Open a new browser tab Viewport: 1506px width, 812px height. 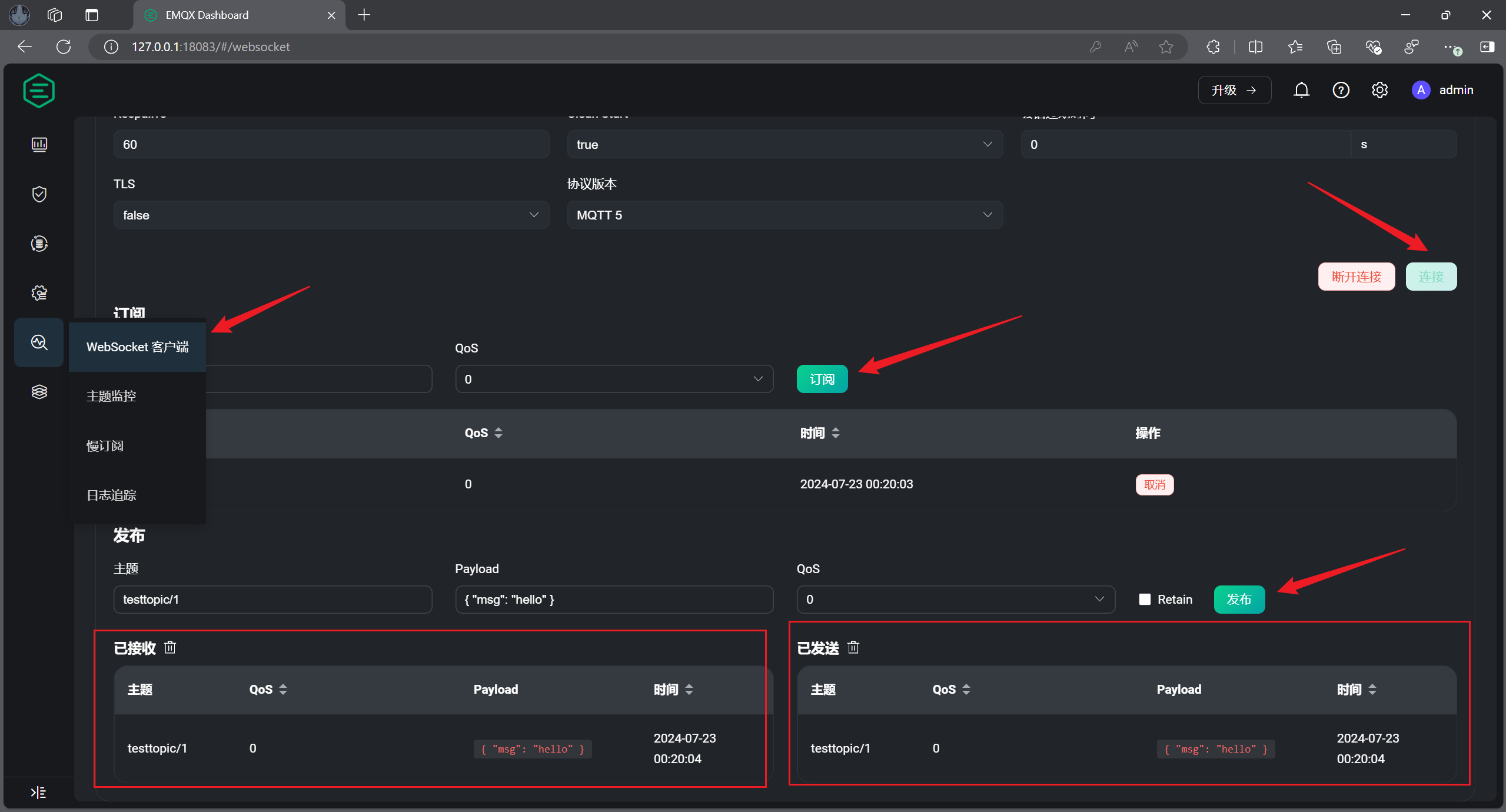[x=364, y=15]
